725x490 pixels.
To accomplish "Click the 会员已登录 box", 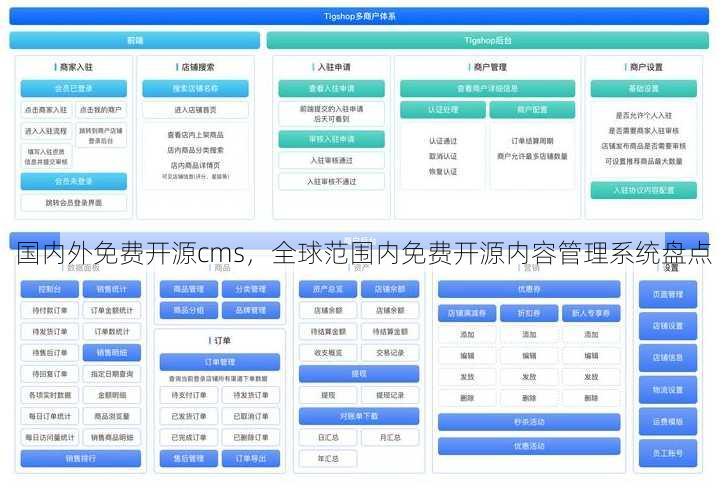I will coord(74,88).
